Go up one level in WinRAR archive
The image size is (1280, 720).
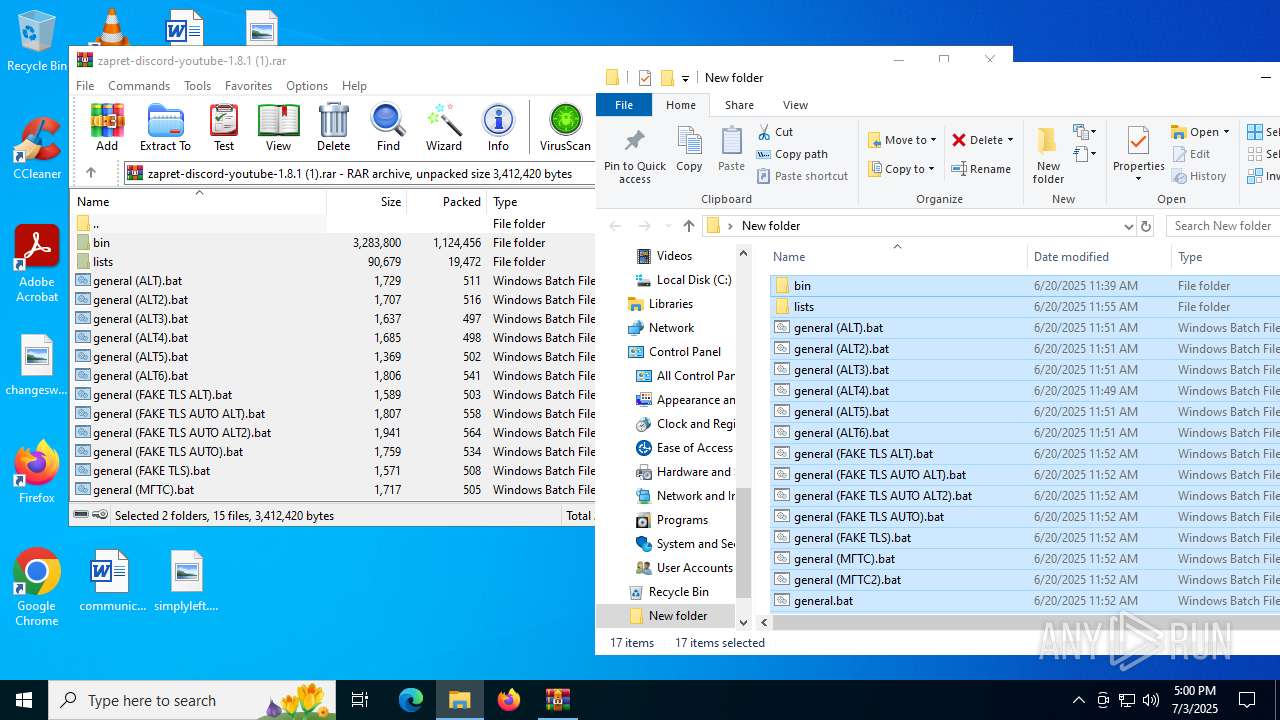(x=91, y=173)
